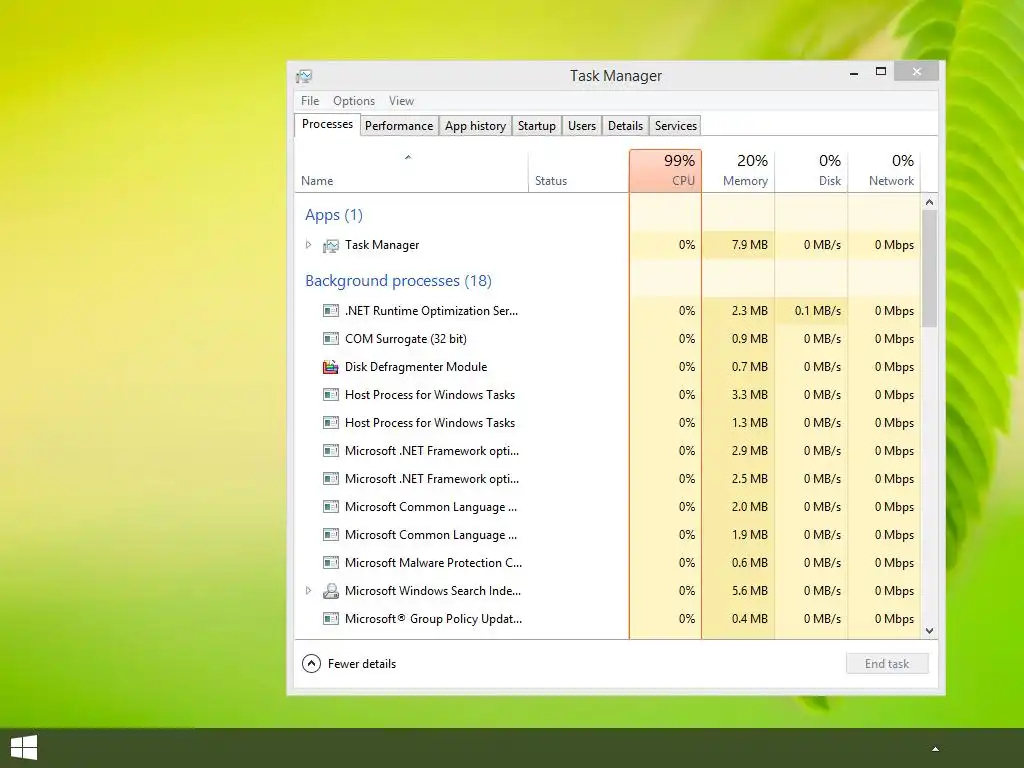Switch to the Users tab
This screenshot has width=1024, height=768.
pyautogui.click(x=582, y=125)
